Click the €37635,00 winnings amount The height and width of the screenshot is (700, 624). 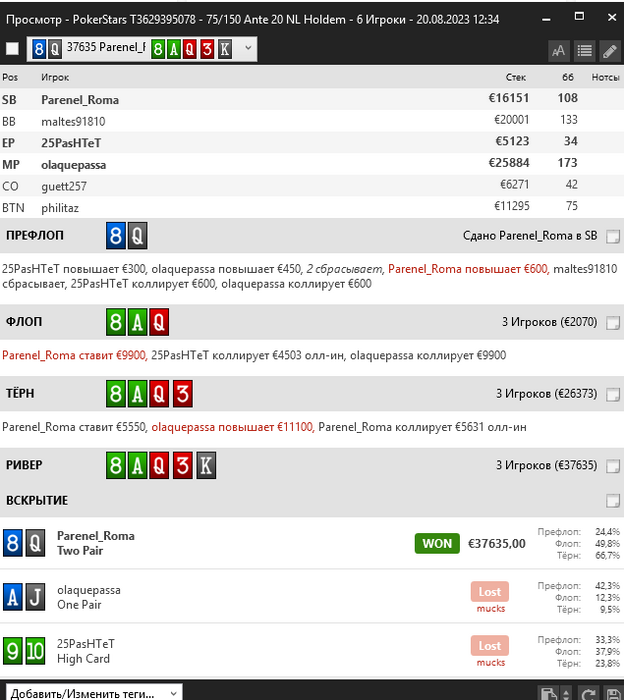pos(496,544)
